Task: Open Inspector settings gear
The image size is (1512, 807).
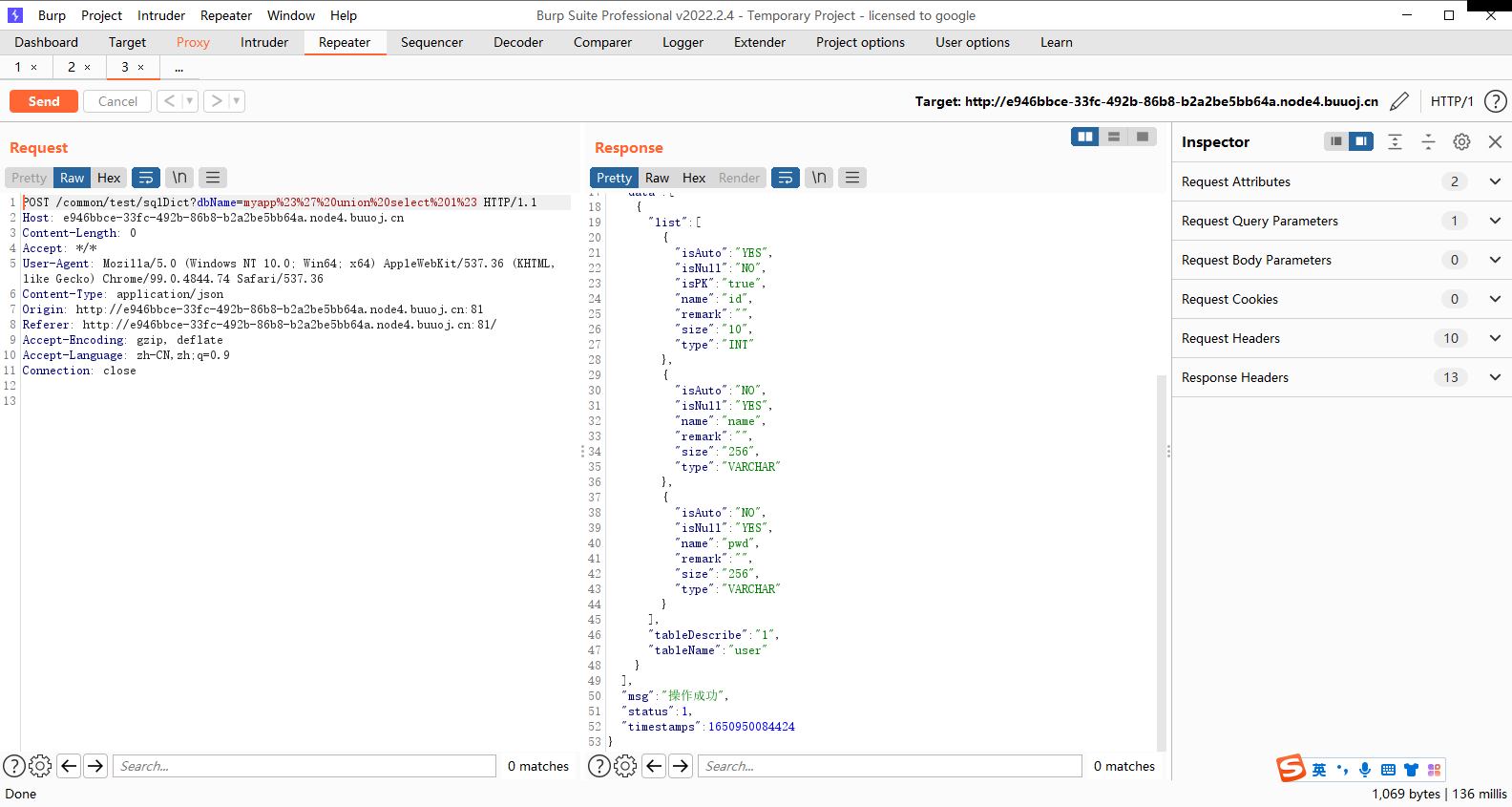Action: point(1461,142)
